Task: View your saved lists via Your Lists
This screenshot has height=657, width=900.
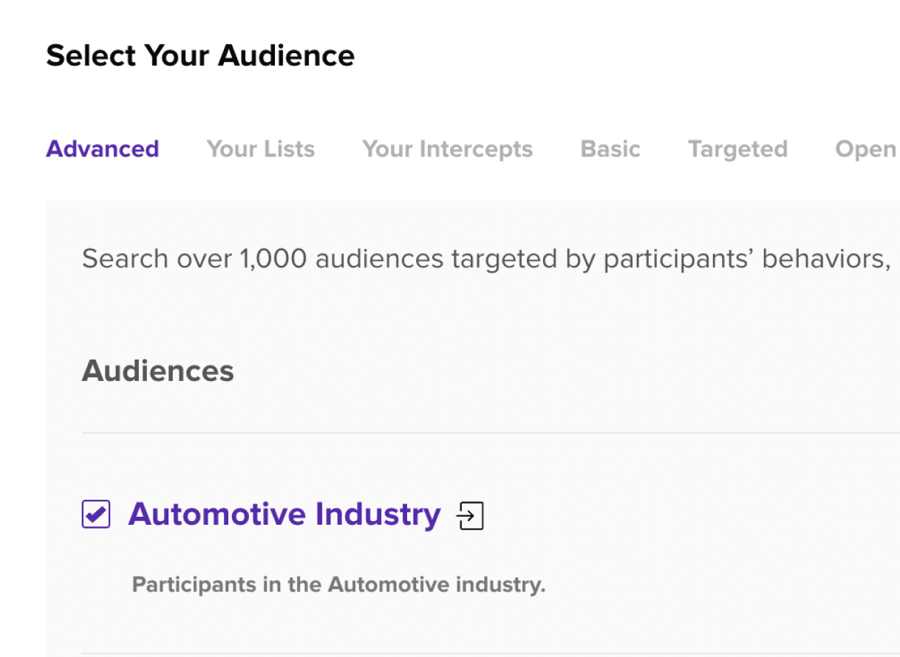Action: (261, 149)
